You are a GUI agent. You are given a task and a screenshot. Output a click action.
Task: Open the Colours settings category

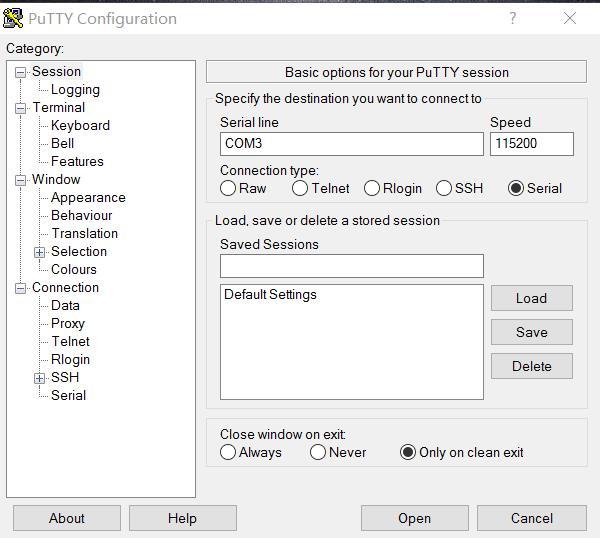click(74, 269)
